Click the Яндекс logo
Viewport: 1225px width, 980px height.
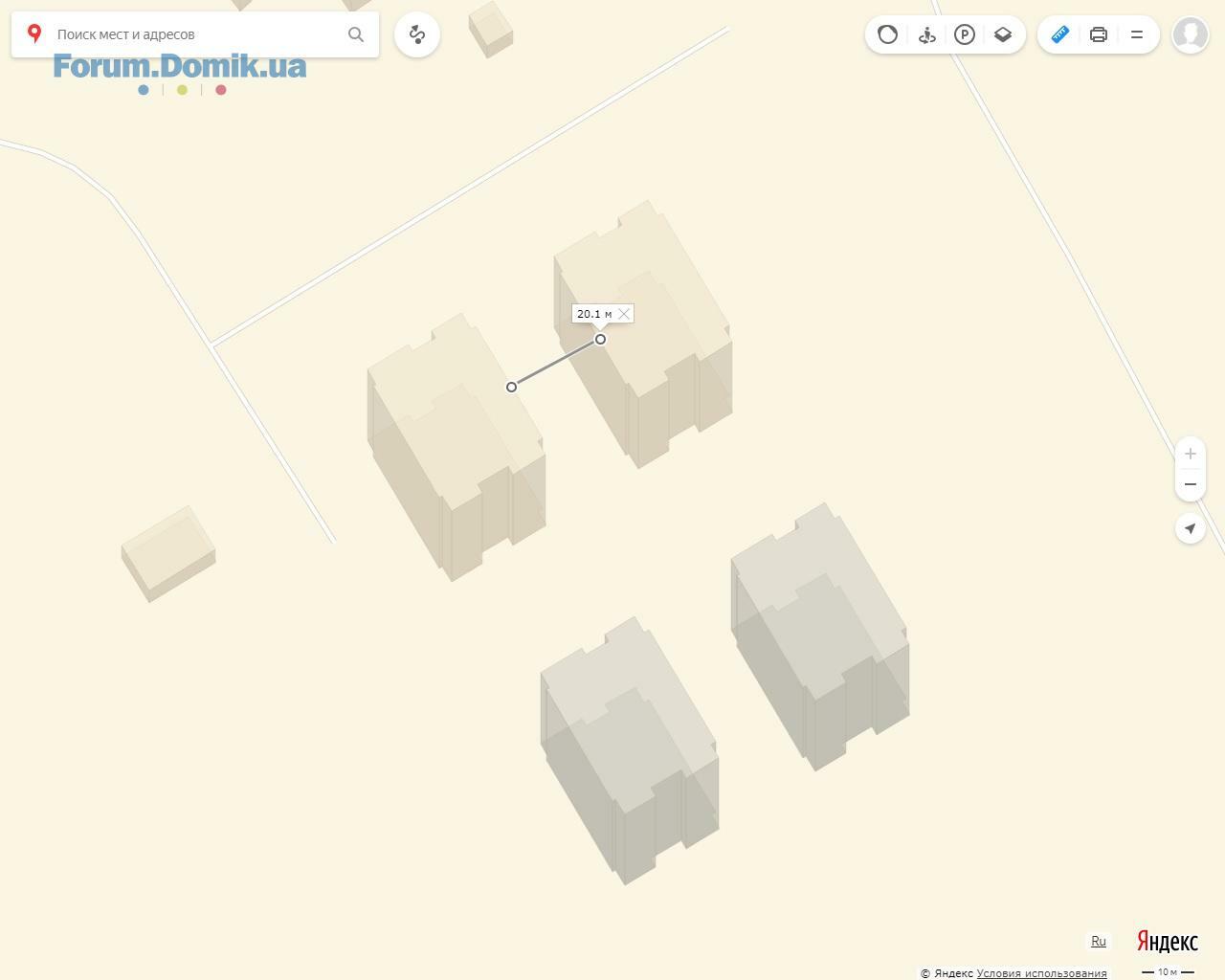1168,942
